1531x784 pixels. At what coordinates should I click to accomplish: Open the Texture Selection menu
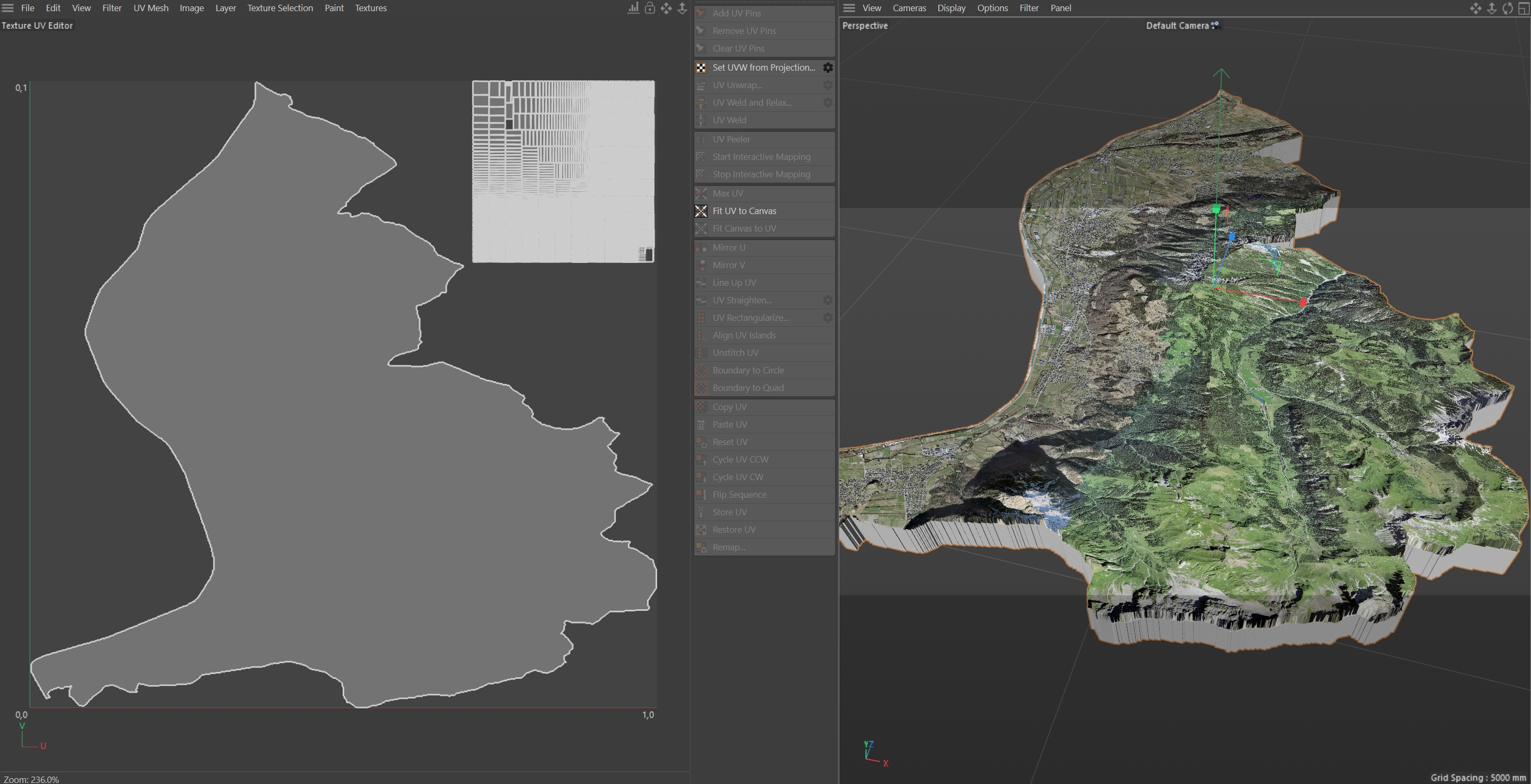tap(280, 8)
